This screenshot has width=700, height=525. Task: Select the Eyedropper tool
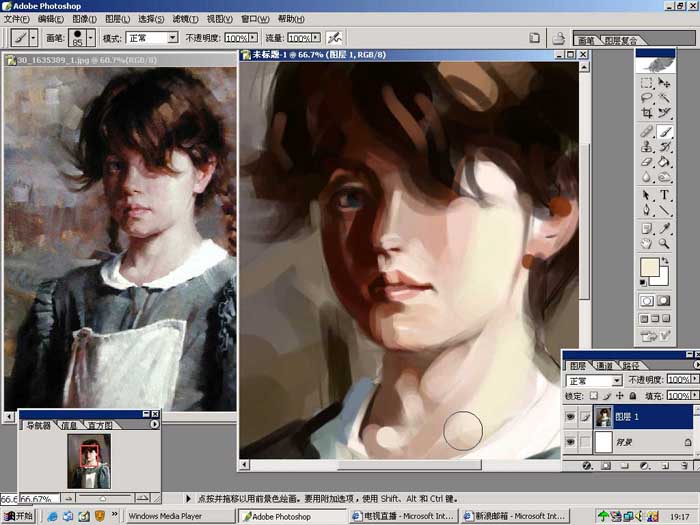click(x=664, y=229)
